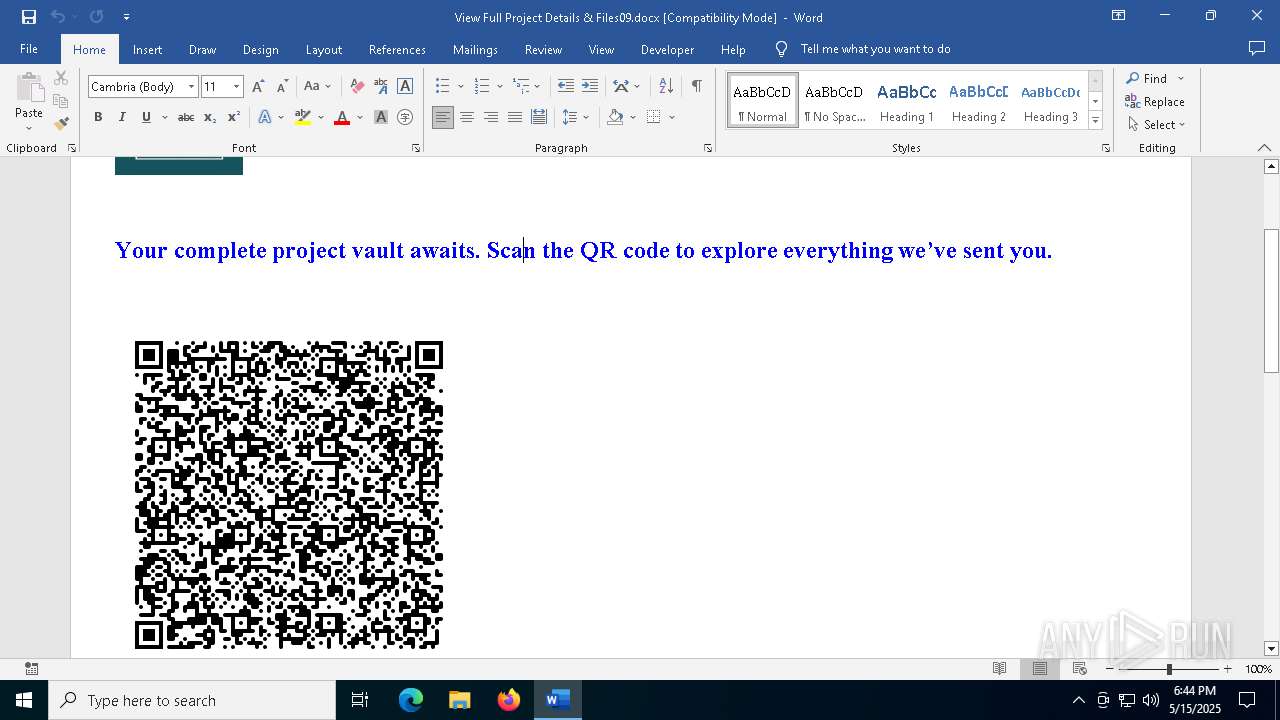Open Firefox from the taskbar

pyautogui.click(x=509, y=700)
